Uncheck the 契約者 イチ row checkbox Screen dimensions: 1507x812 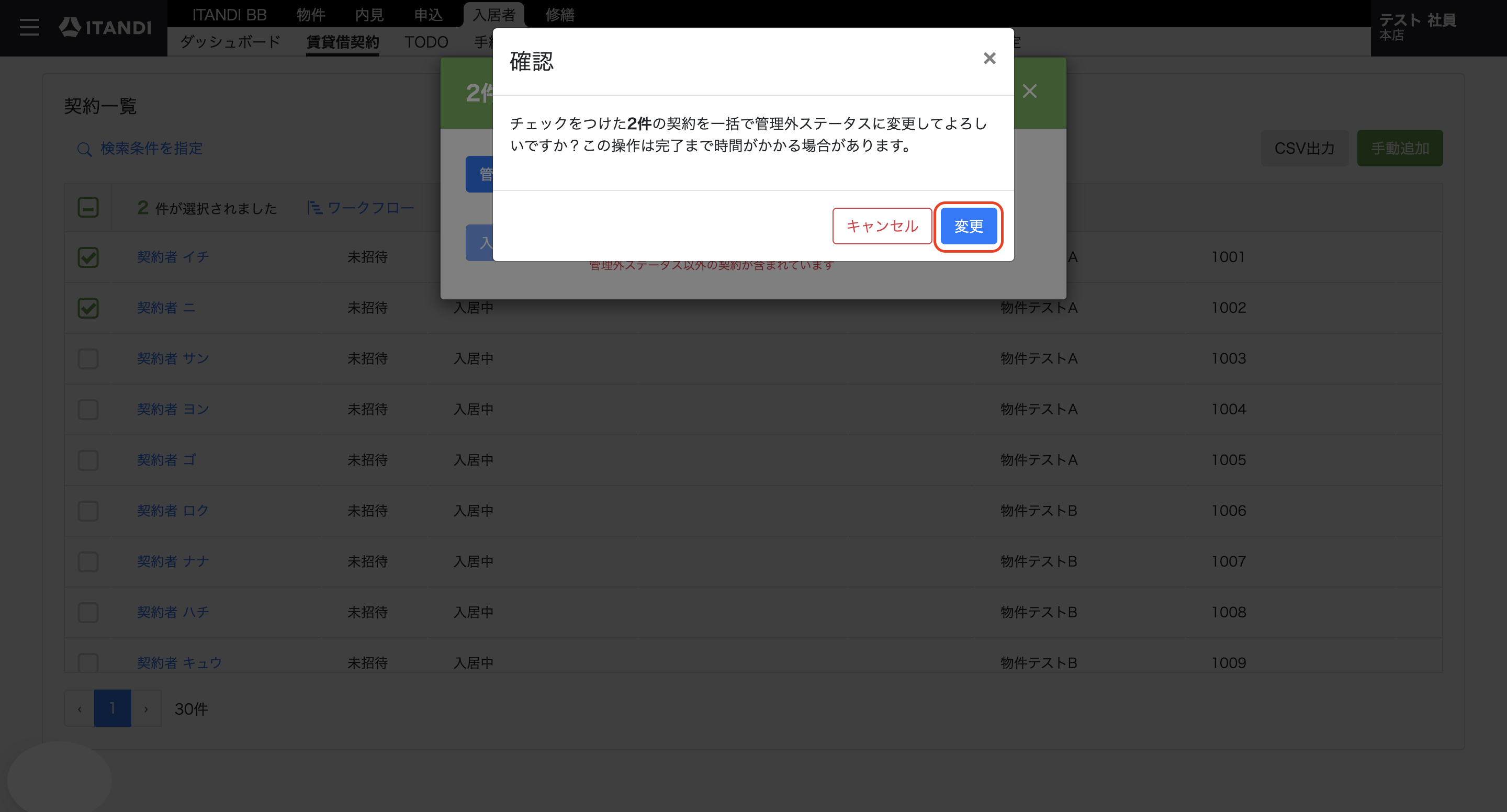(x=88, y=257)
